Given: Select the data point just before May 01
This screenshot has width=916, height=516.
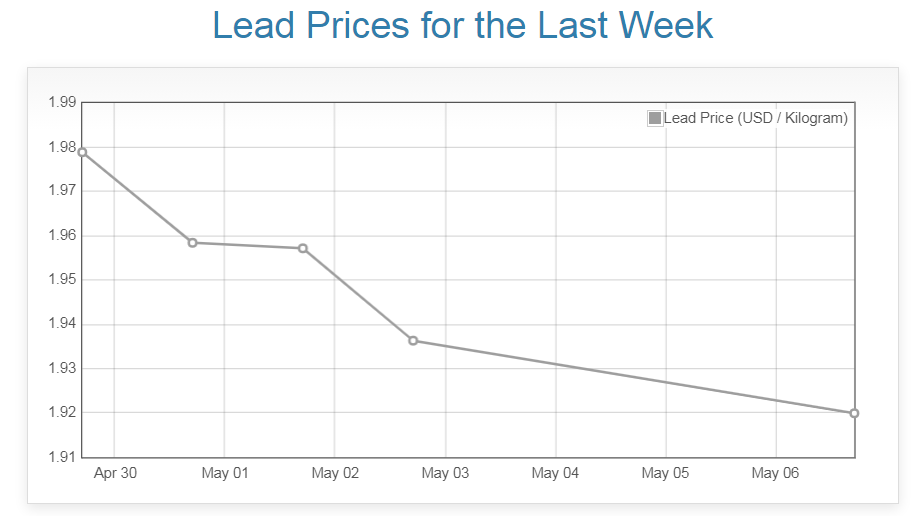Looking at the screenshot, I should coord(192,243).
